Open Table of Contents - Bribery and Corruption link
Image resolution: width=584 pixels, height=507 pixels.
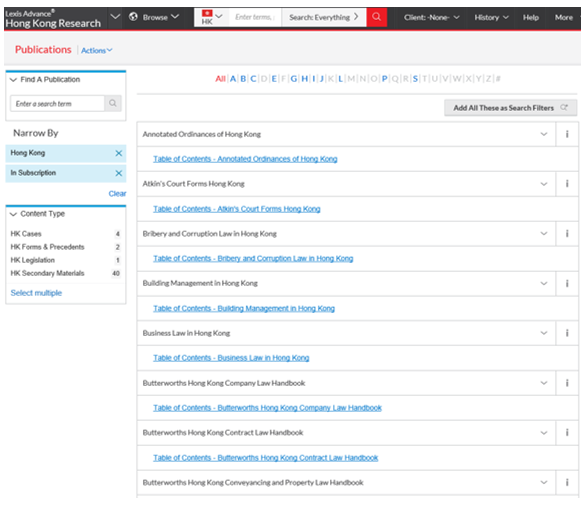tap(253, 259)
